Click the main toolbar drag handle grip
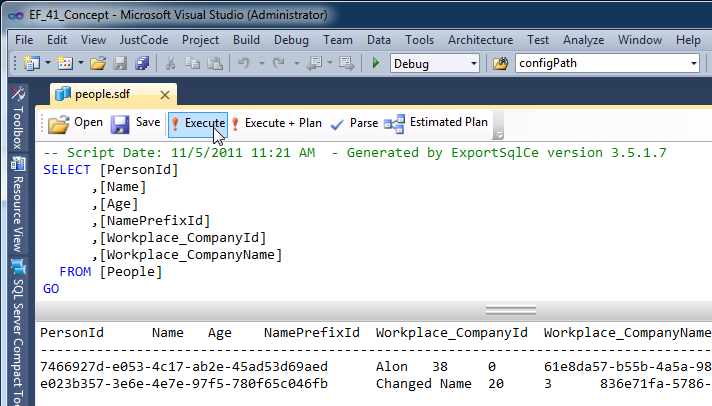Image resolution: width=712 pixels, height=406 pixels. tap(15, 63)
